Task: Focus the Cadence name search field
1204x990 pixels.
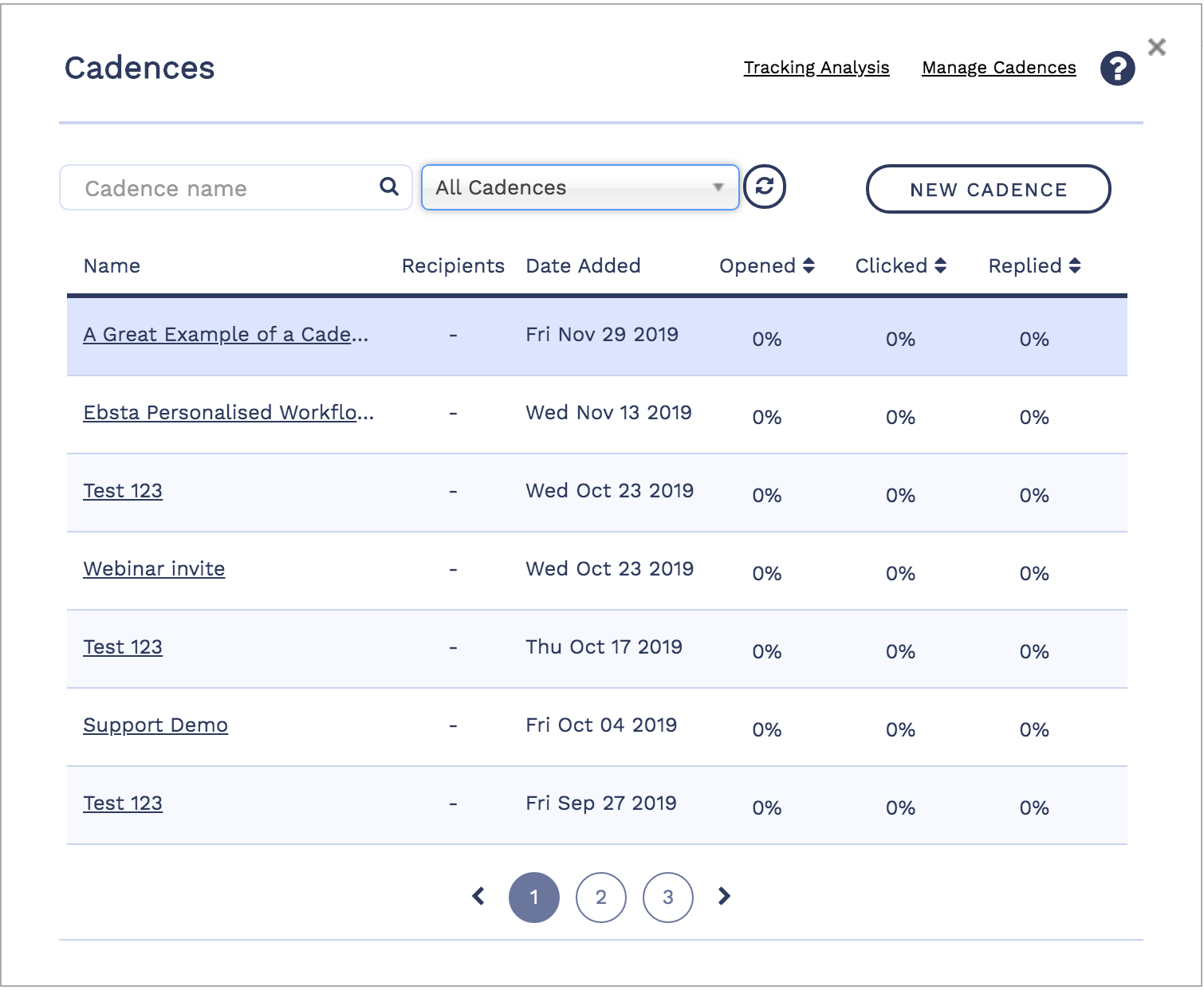Action: (227, 188)
